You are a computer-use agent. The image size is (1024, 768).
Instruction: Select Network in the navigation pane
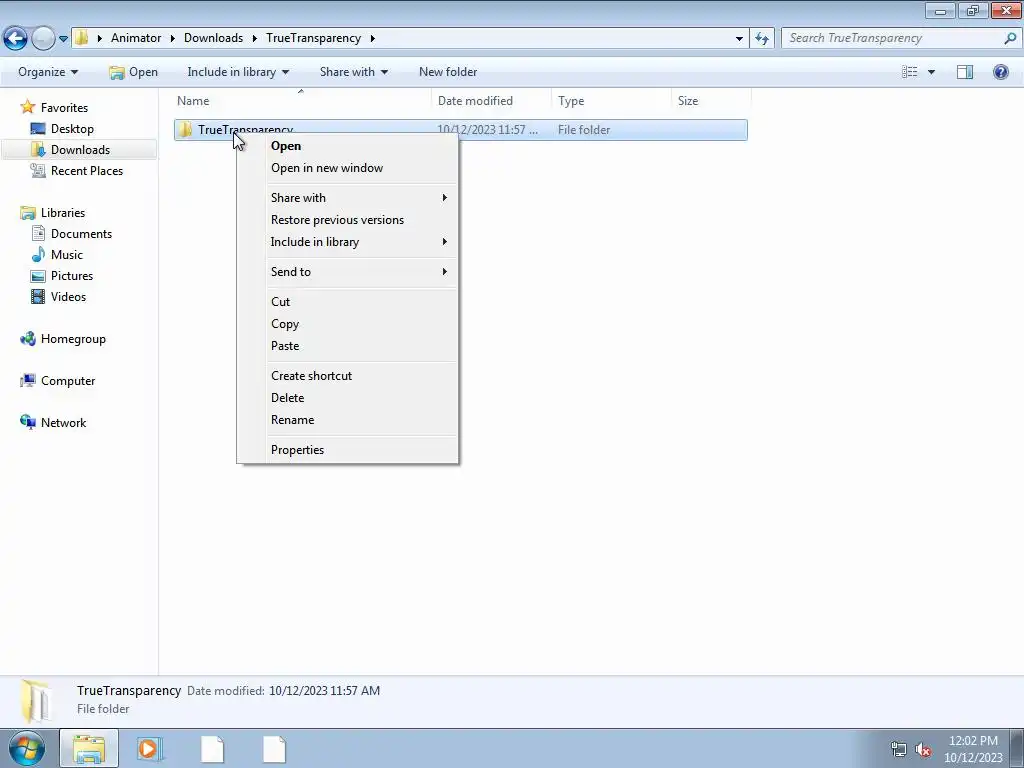[x=63, y=423]
